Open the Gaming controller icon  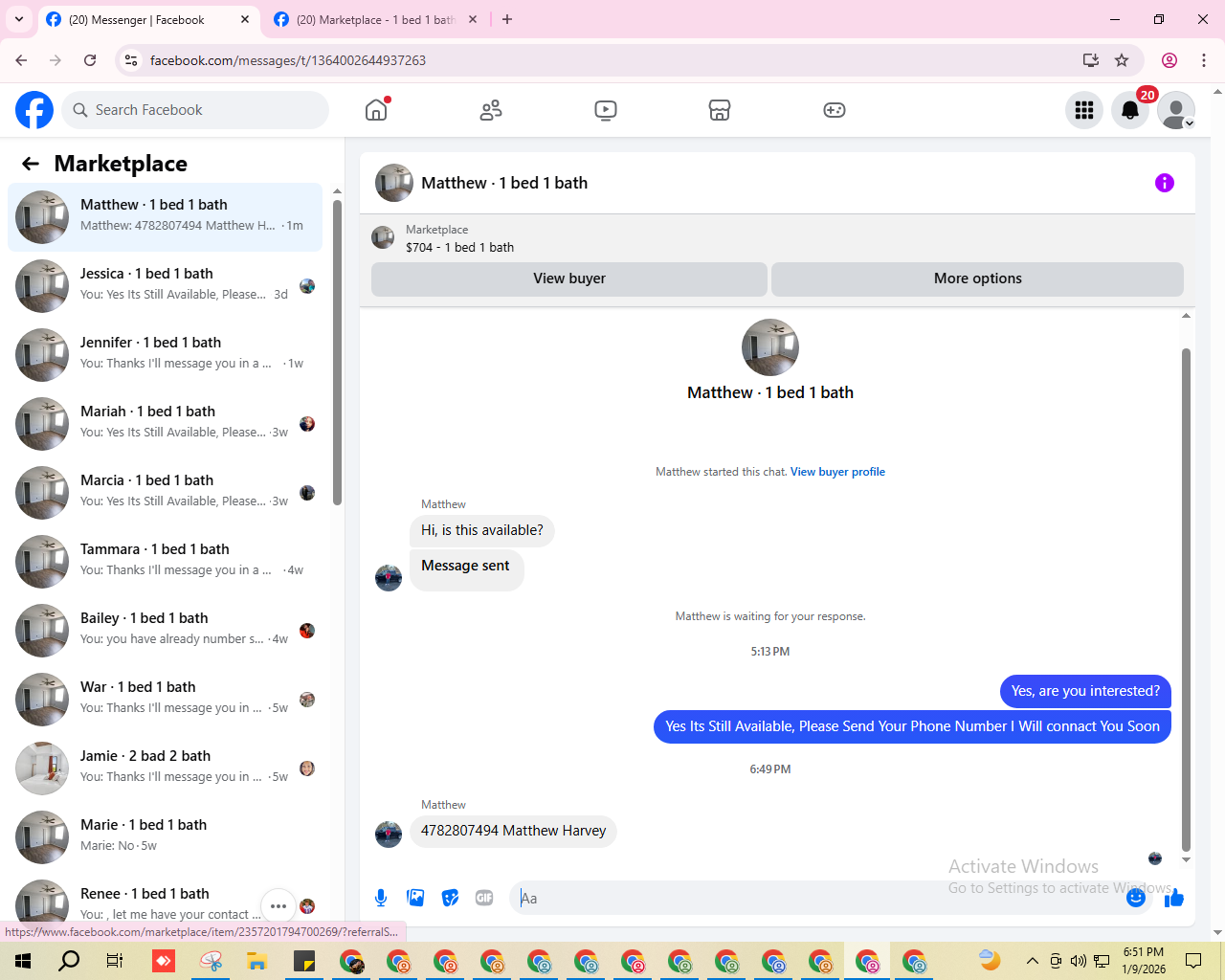point(835,110)
